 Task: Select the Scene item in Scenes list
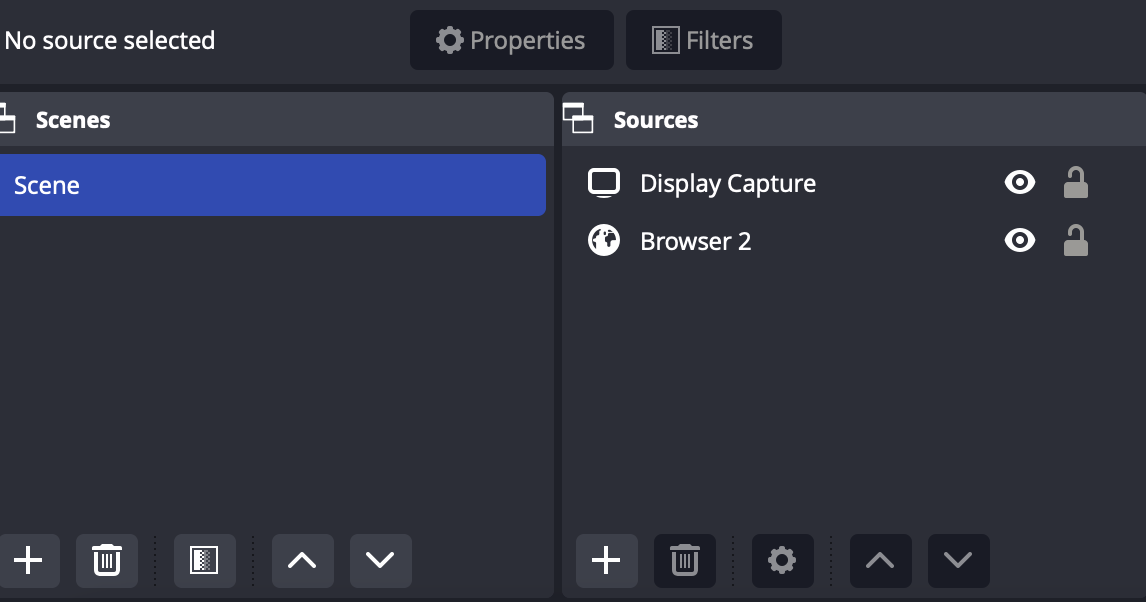pyautogui.click(x=270, y=185)
